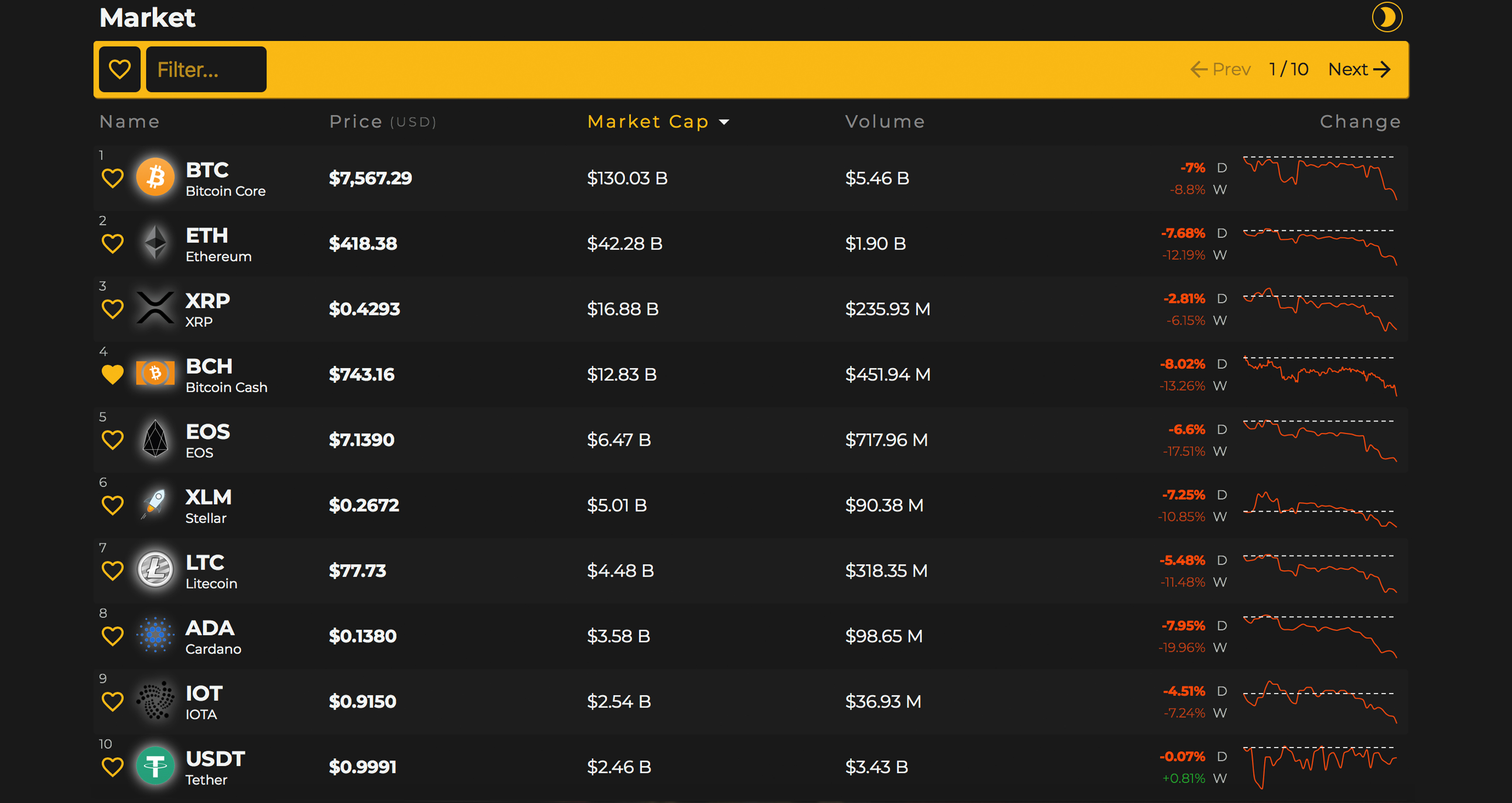Click the green Tether logo
Image resolution: width=1512 pixels, height=803 pixels.
pyautogui.click(x=155, y=765)
